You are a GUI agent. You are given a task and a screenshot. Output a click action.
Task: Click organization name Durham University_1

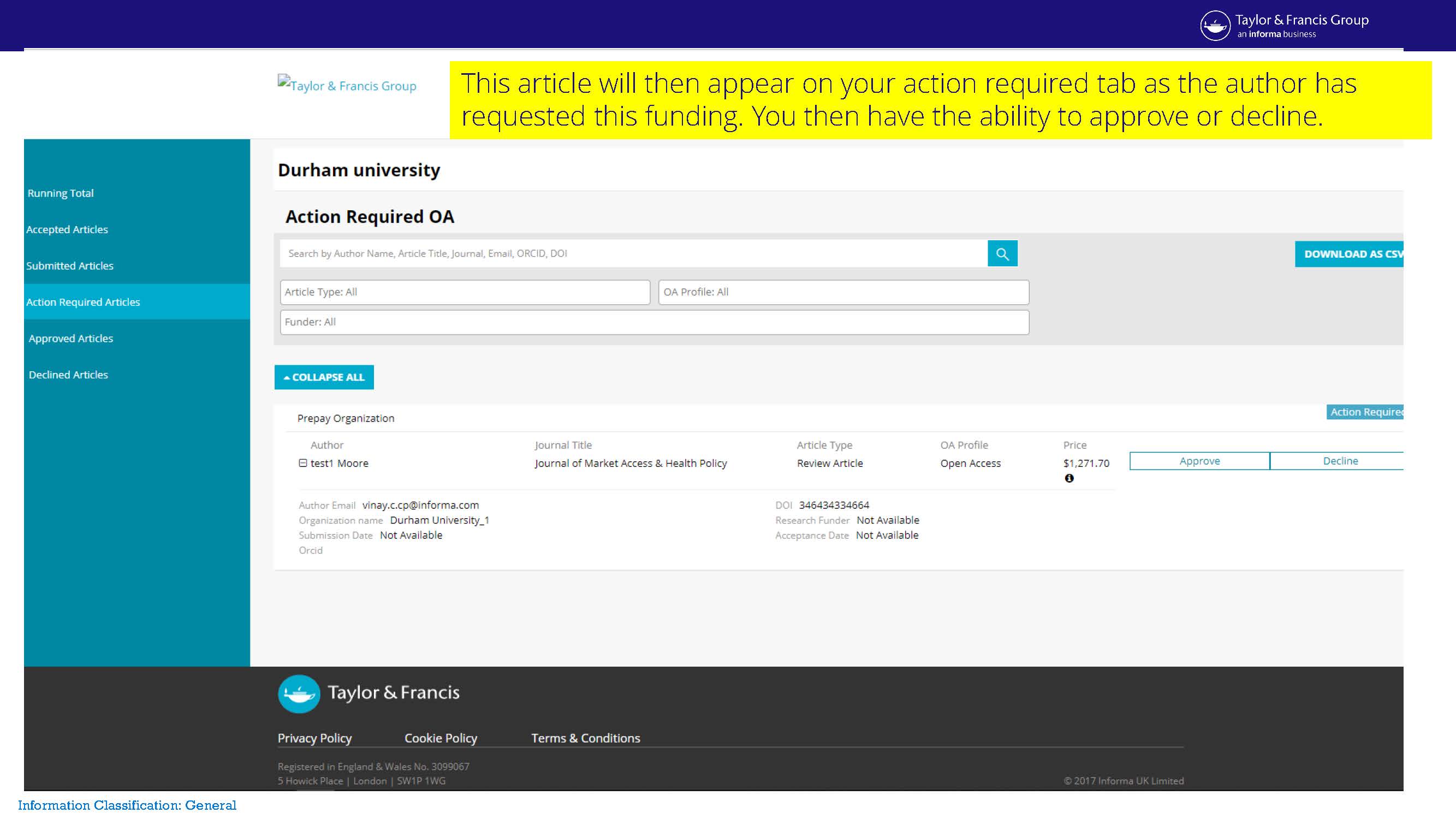coord(439,520)
